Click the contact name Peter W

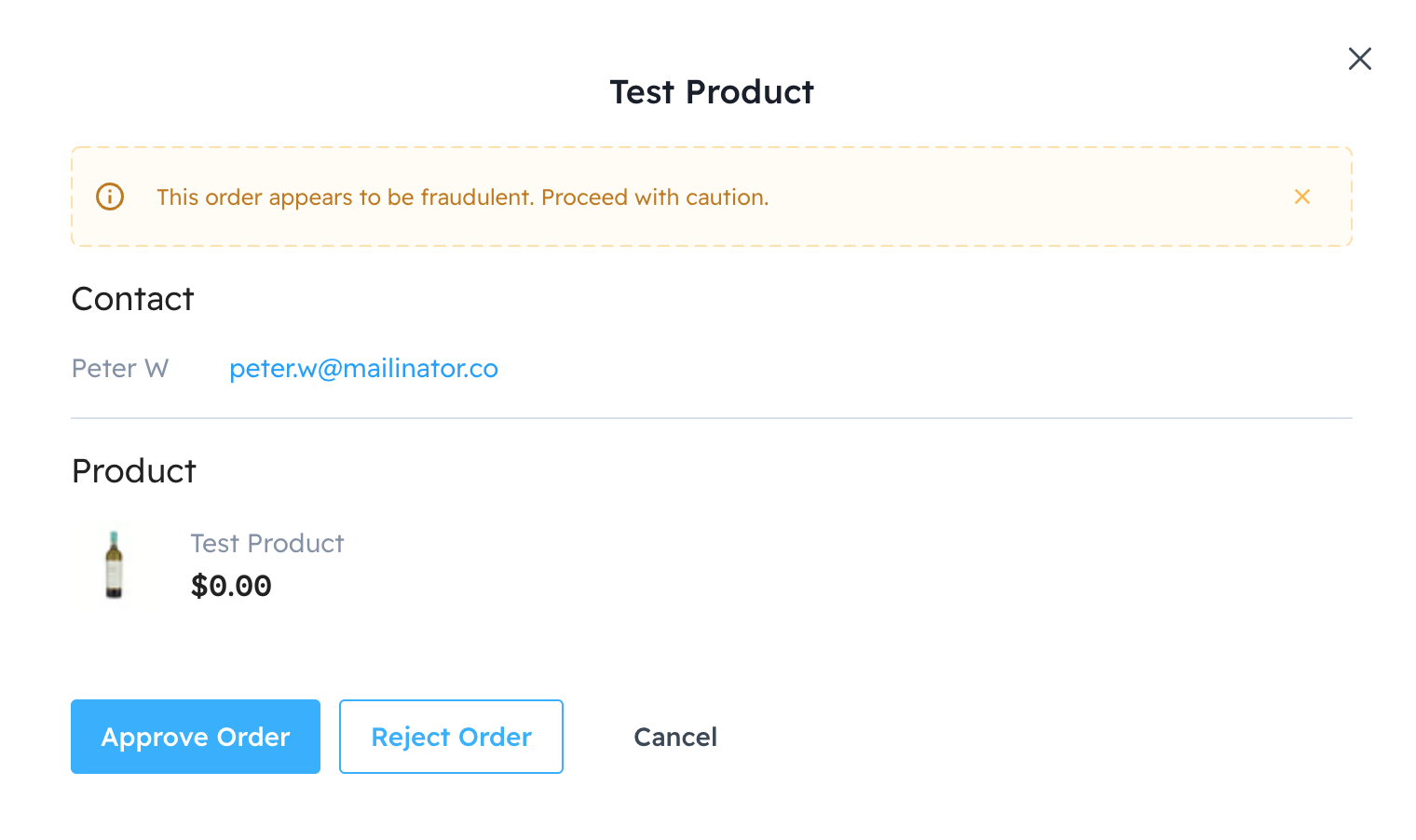(120, 369)
